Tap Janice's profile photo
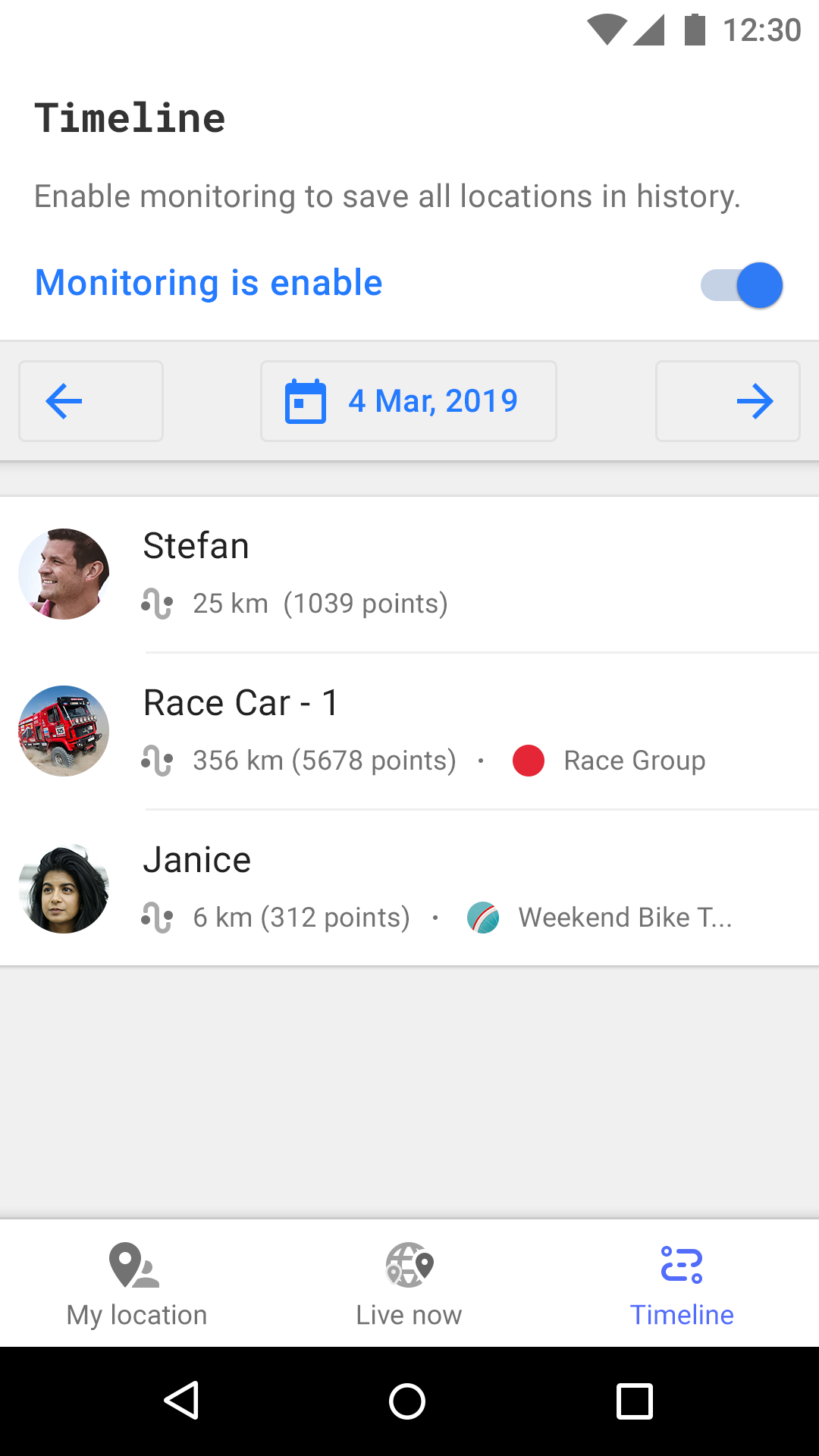The image size is (819, 1456). coord(64,888)
